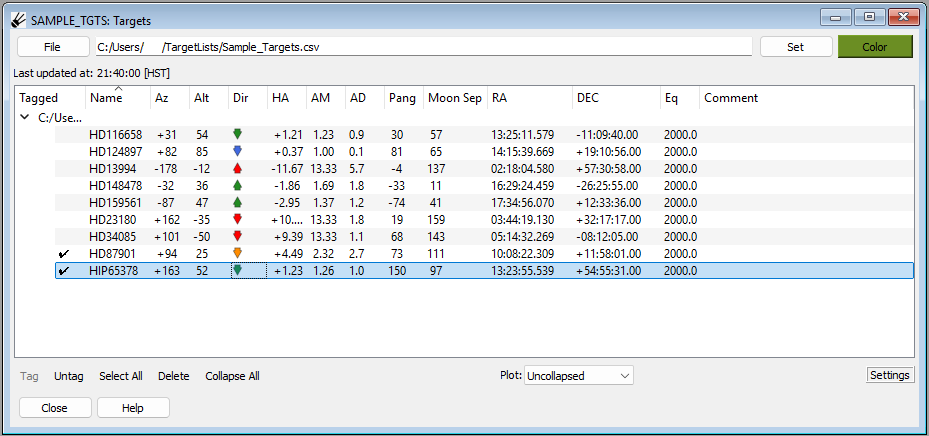This screenshot has height=436, width=929.
Task: Click RA value 13:25:11.579
Action: (x=523, y=135)
